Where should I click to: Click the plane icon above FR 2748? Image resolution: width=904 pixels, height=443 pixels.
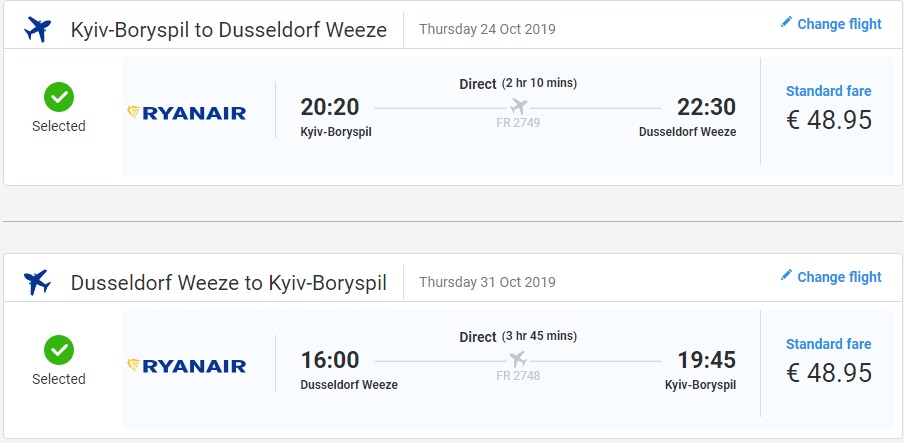click(518, 359)
